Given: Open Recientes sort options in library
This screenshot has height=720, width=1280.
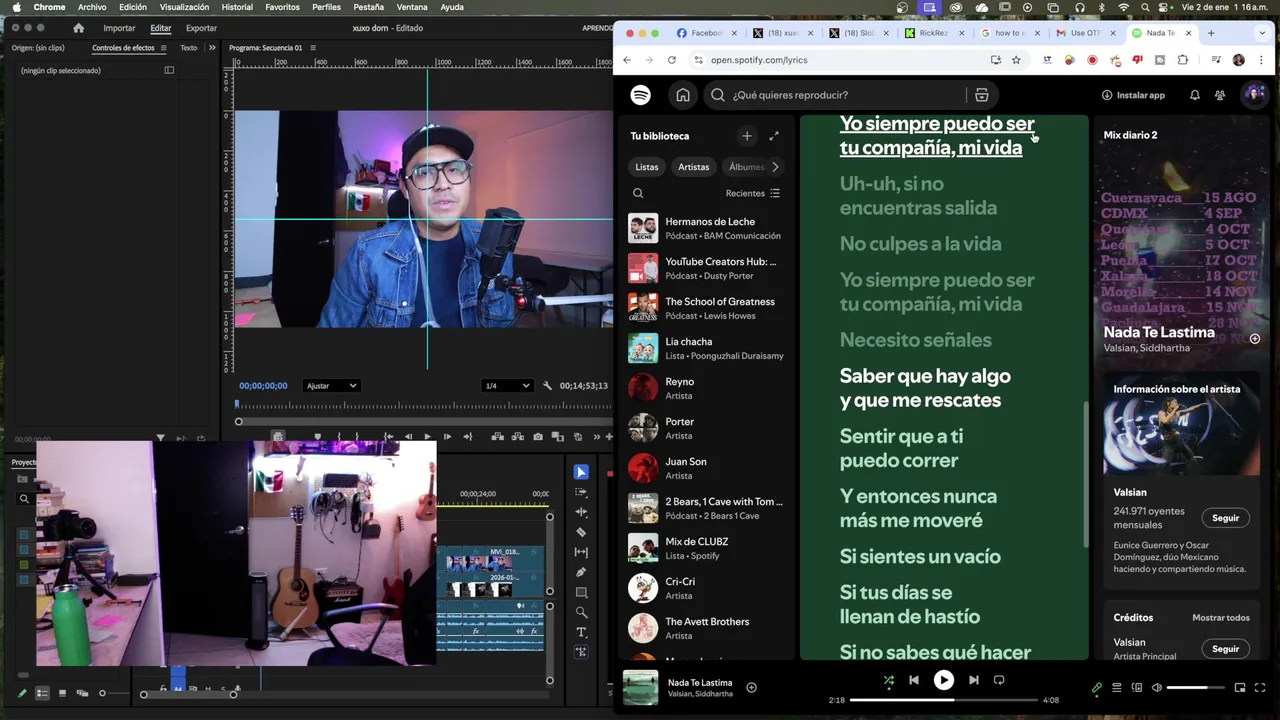Looking at the screenshot, I should pyautogui.click(x=753, y=193).
